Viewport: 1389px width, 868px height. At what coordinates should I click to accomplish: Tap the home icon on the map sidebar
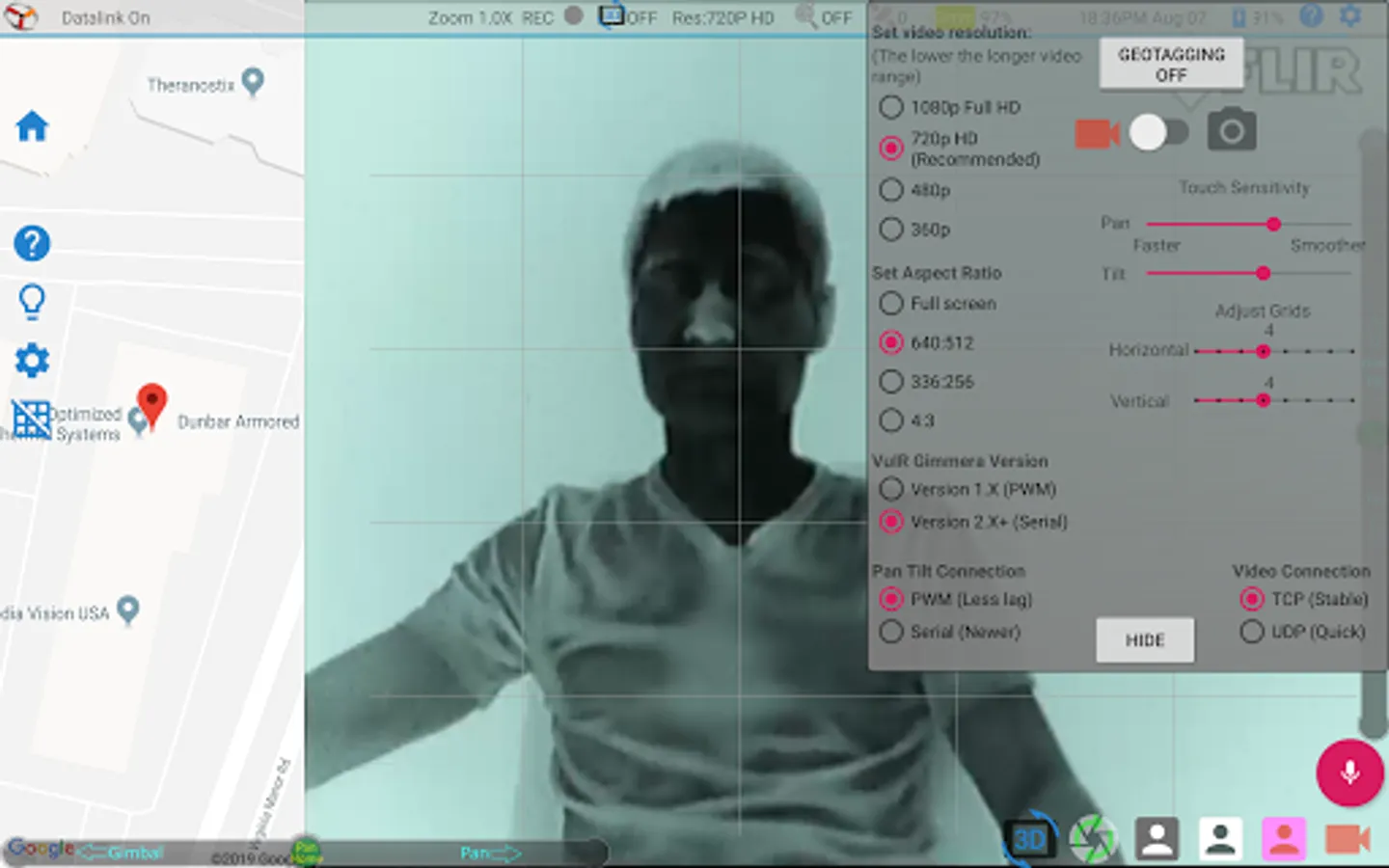(x=32, y=126)
